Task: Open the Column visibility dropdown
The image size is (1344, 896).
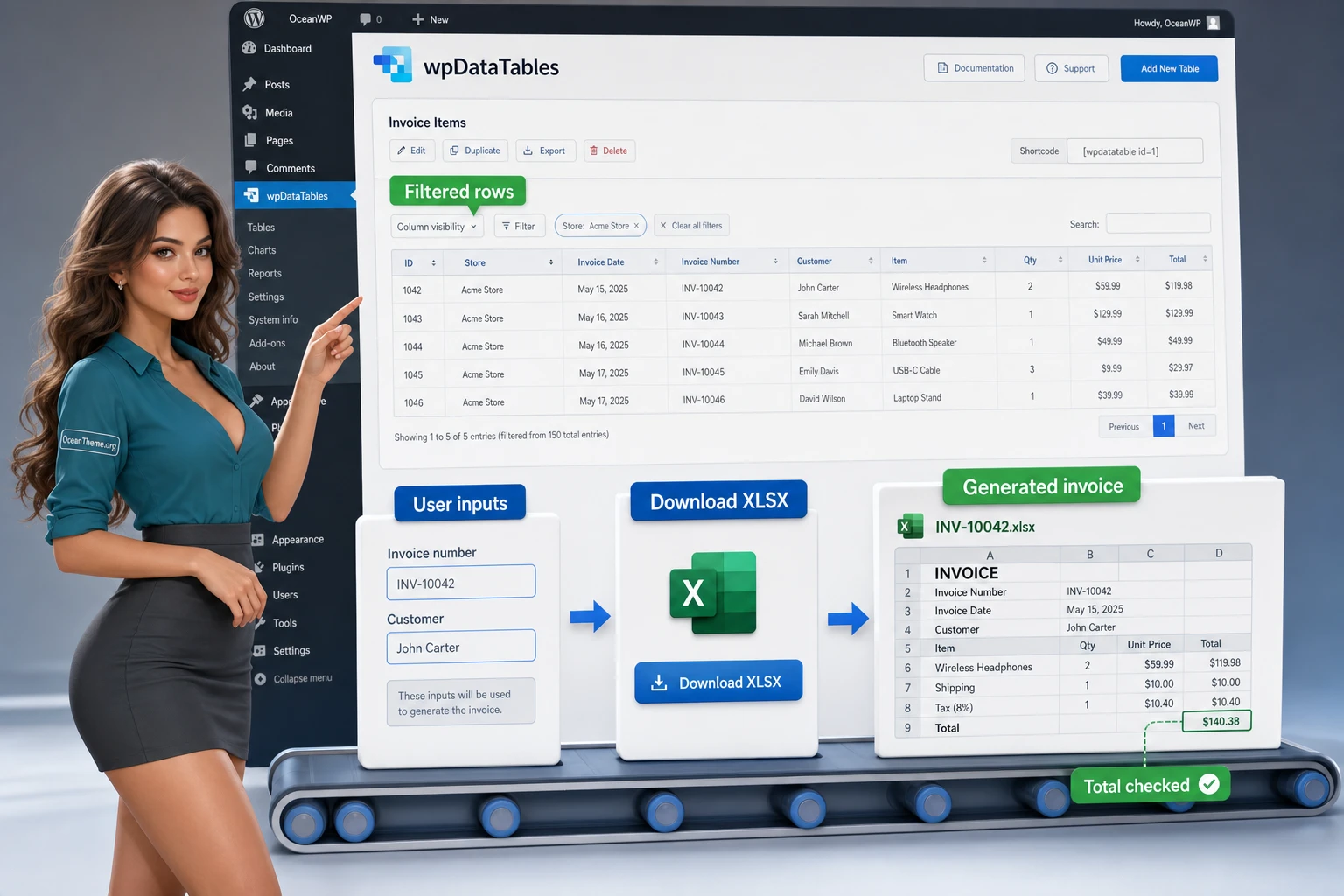Action: click(437, 227)
